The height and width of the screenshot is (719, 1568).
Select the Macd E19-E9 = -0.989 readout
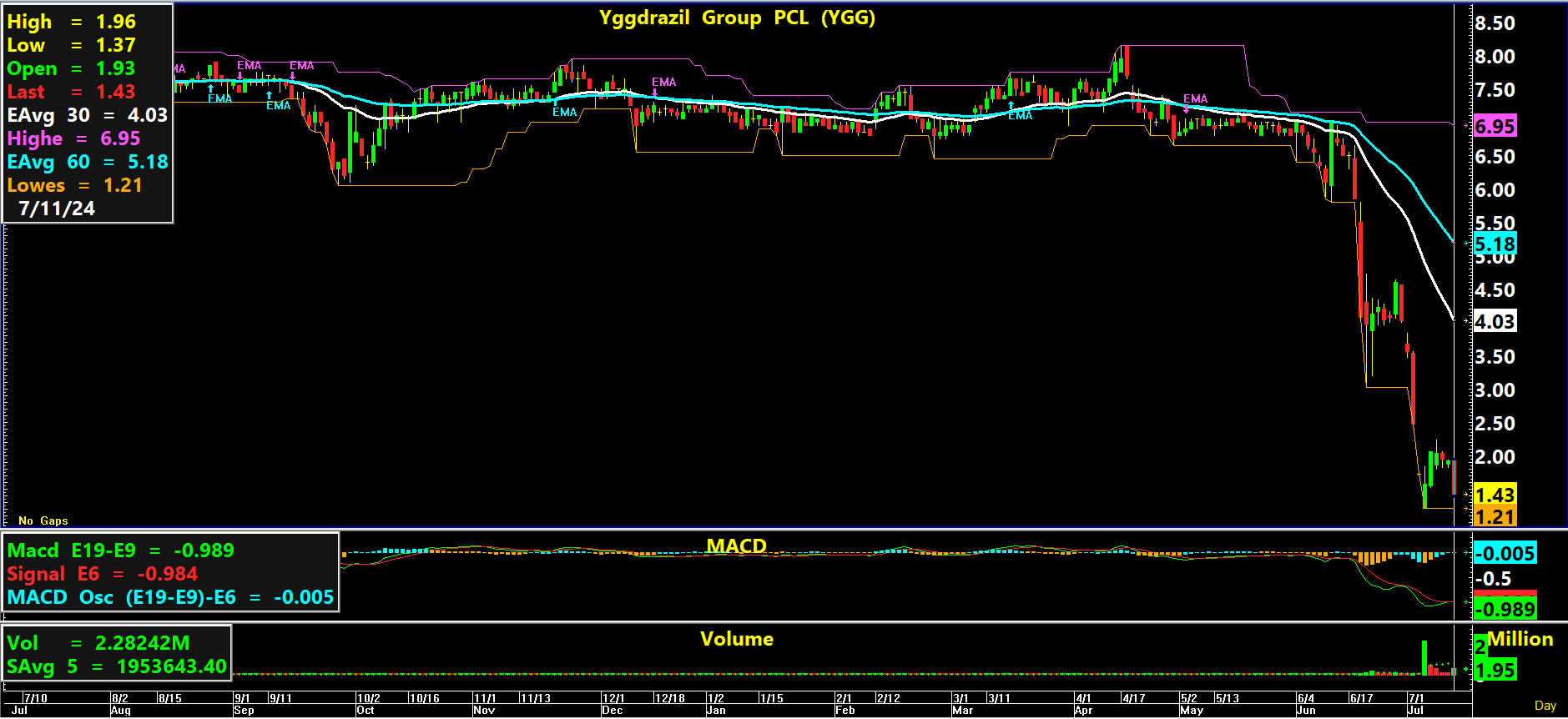121,551
